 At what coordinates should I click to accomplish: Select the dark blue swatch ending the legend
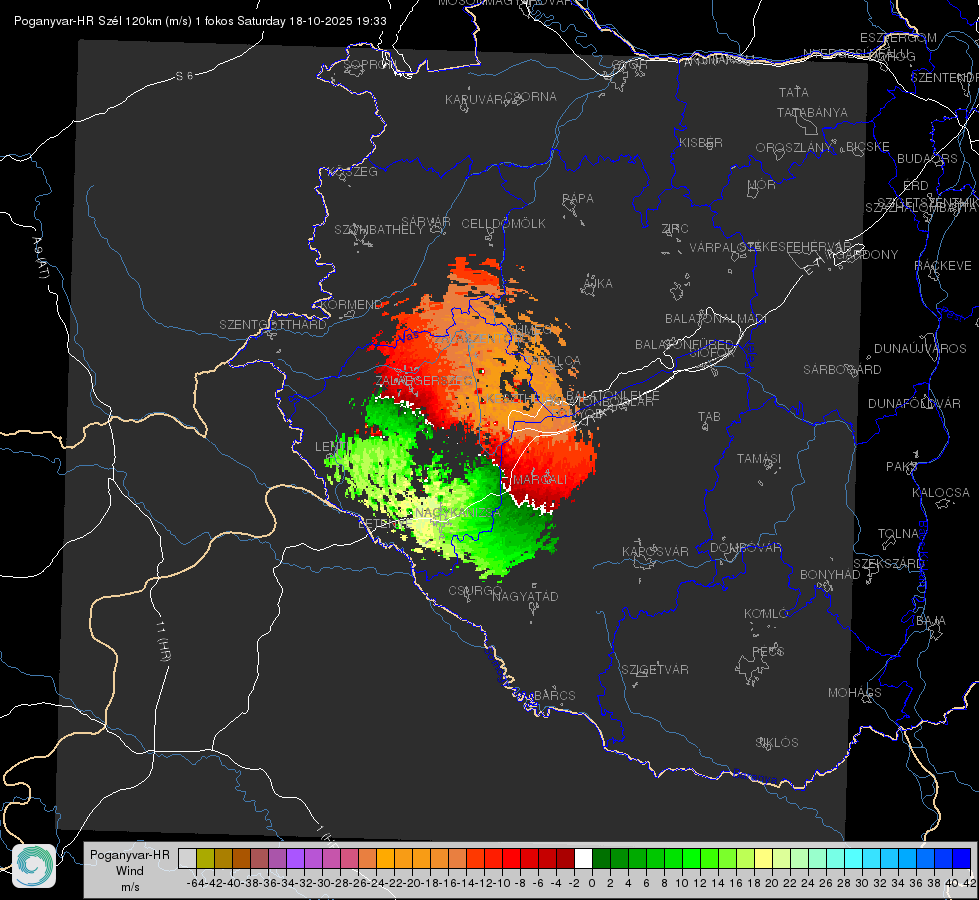[x=962, y=858]
